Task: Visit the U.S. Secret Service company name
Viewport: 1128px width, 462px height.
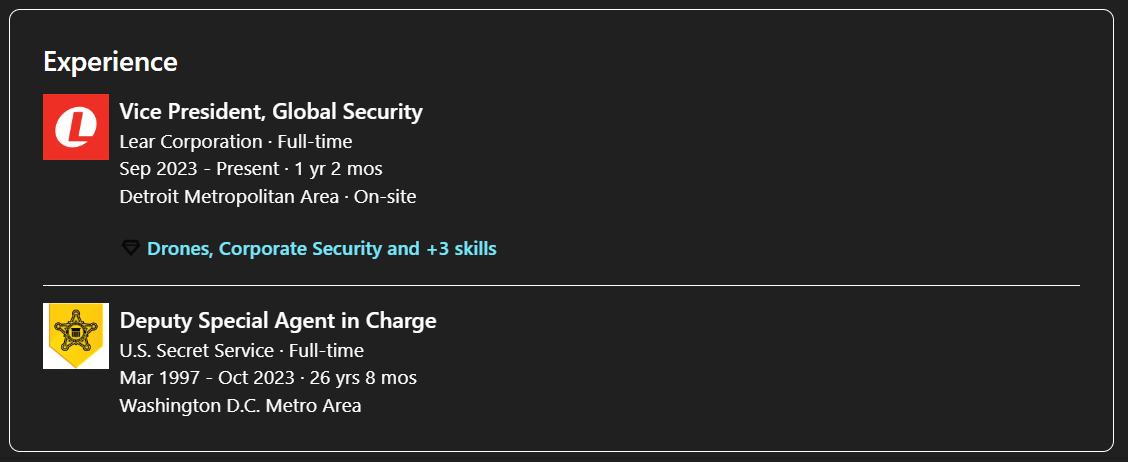Action: tap(196, 350)
